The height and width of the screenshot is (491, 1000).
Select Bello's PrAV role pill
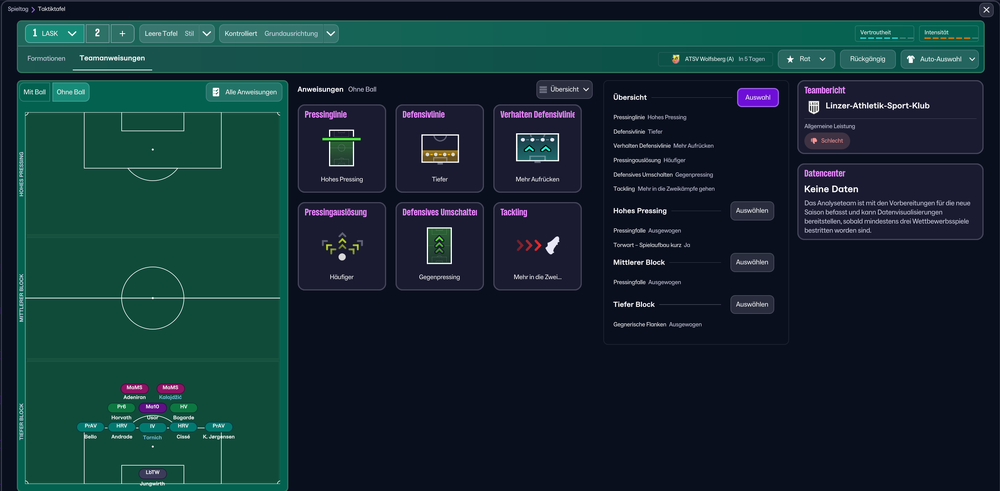90,427
